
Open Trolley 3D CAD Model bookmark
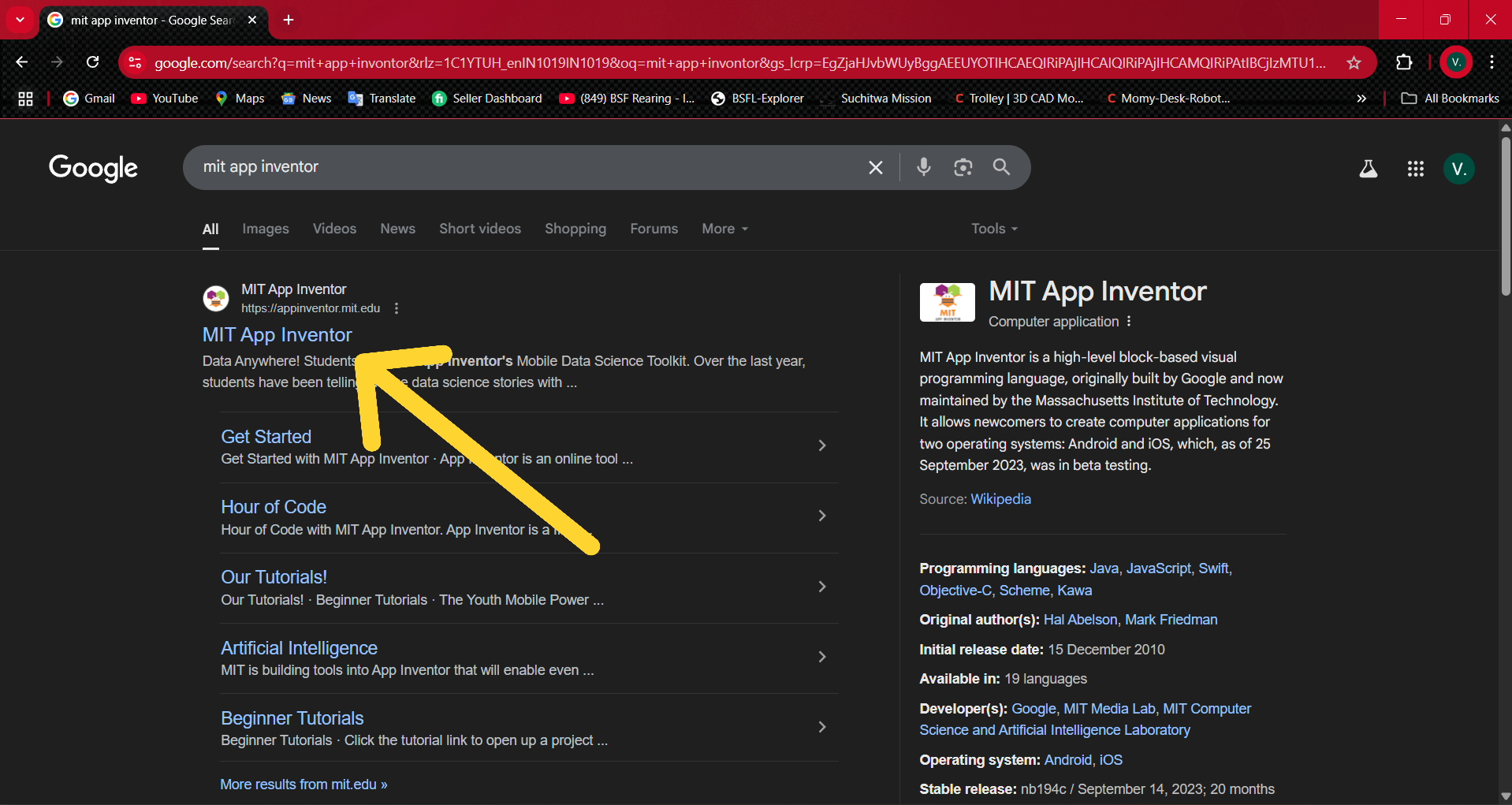coord(1018,99)
